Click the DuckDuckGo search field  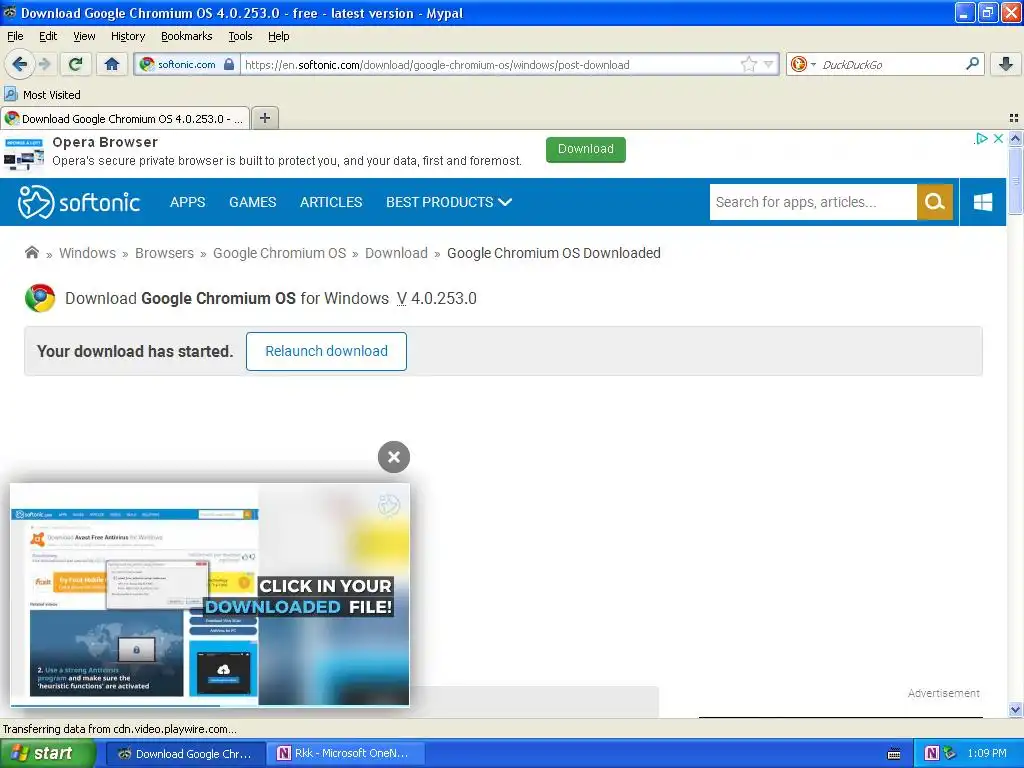pyautogui.click(x=891, y=64)
